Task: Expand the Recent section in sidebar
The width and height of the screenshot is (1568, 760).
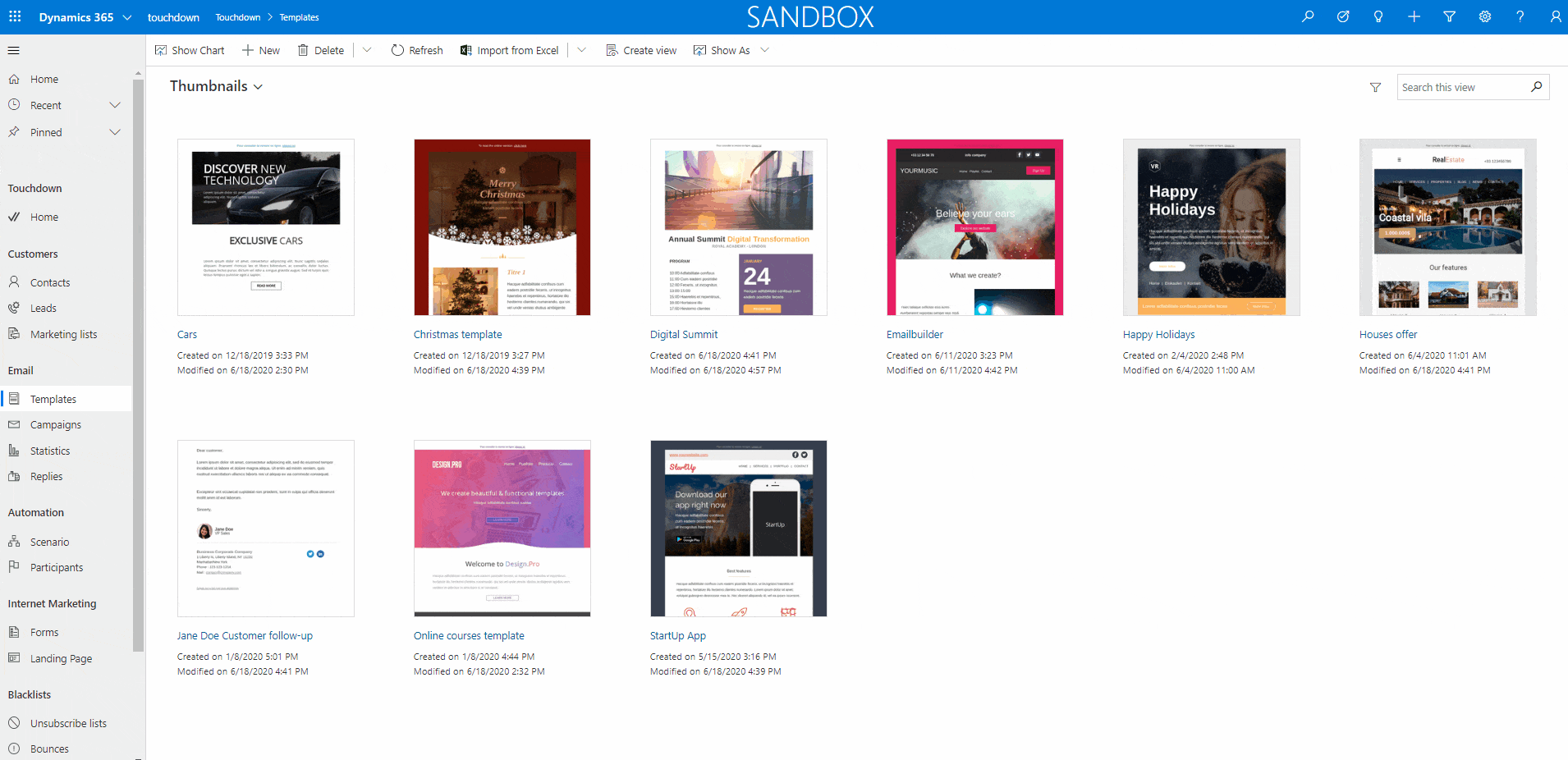Action: pos(115,105)
